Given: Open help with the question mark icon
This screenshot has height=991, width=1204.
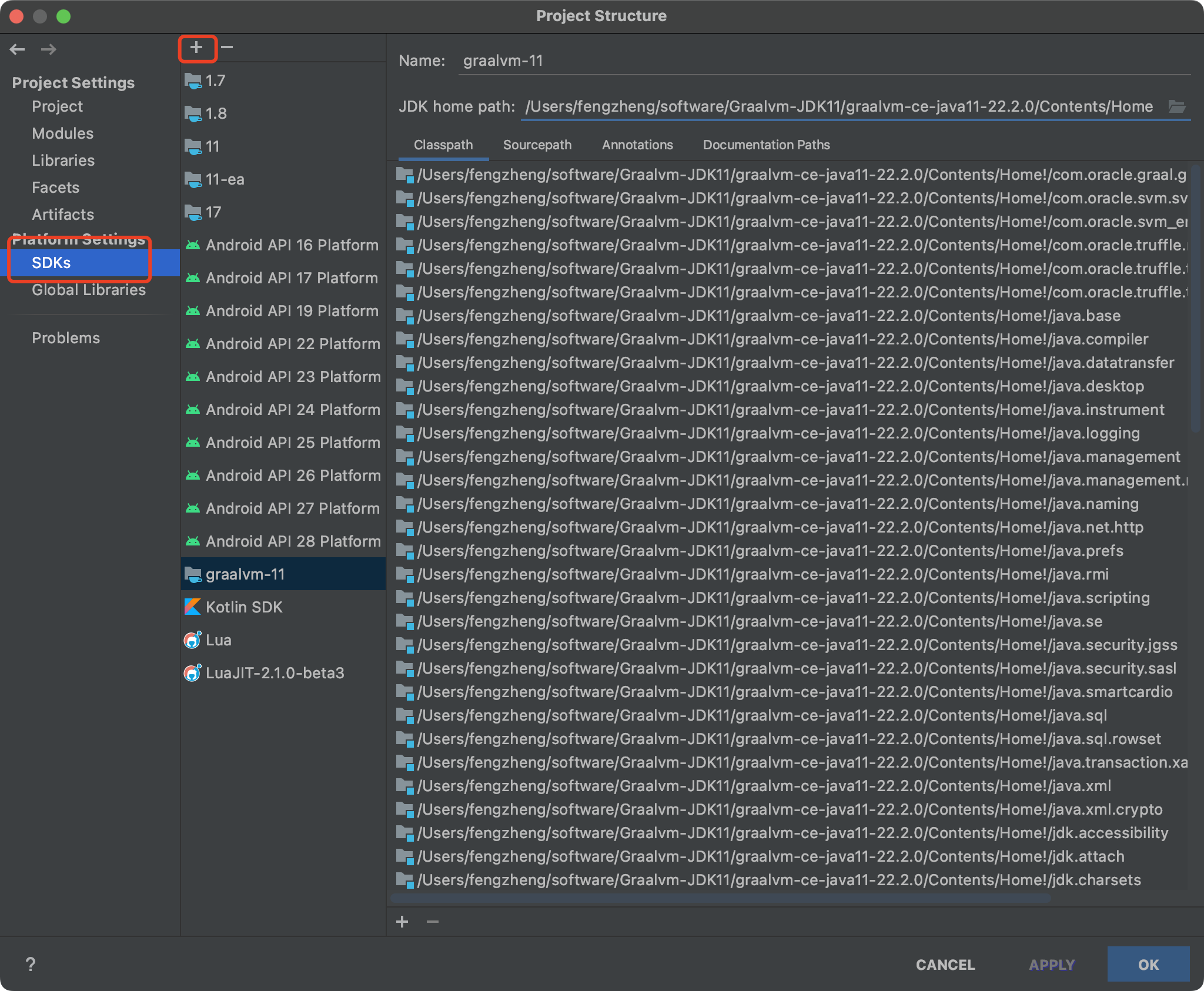Looking at the screenshot, I should [31, 964].
